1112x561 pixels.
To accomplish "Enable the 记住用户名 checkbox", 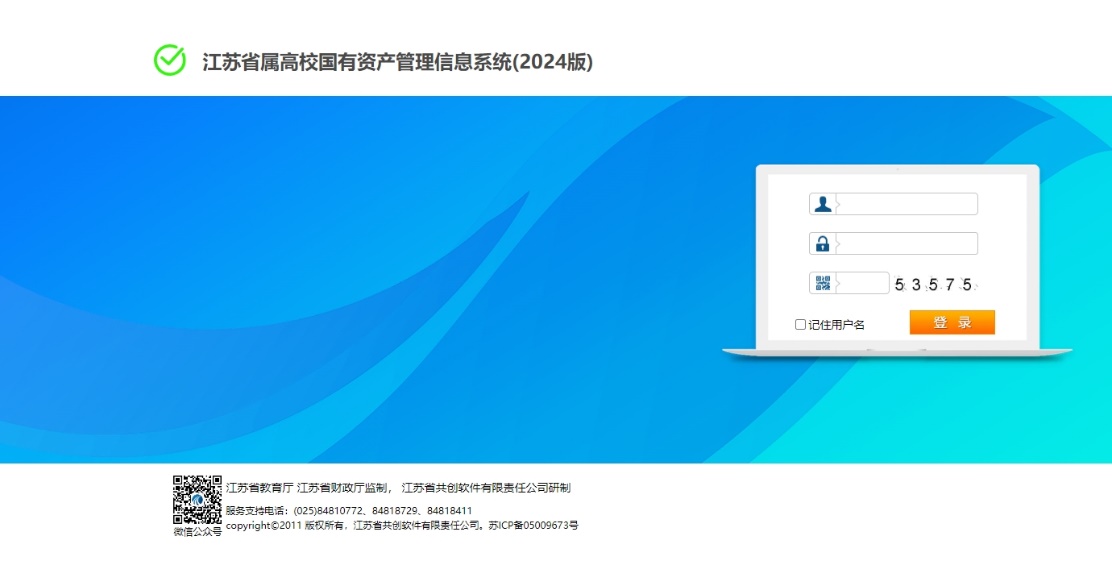I will 800,324.
